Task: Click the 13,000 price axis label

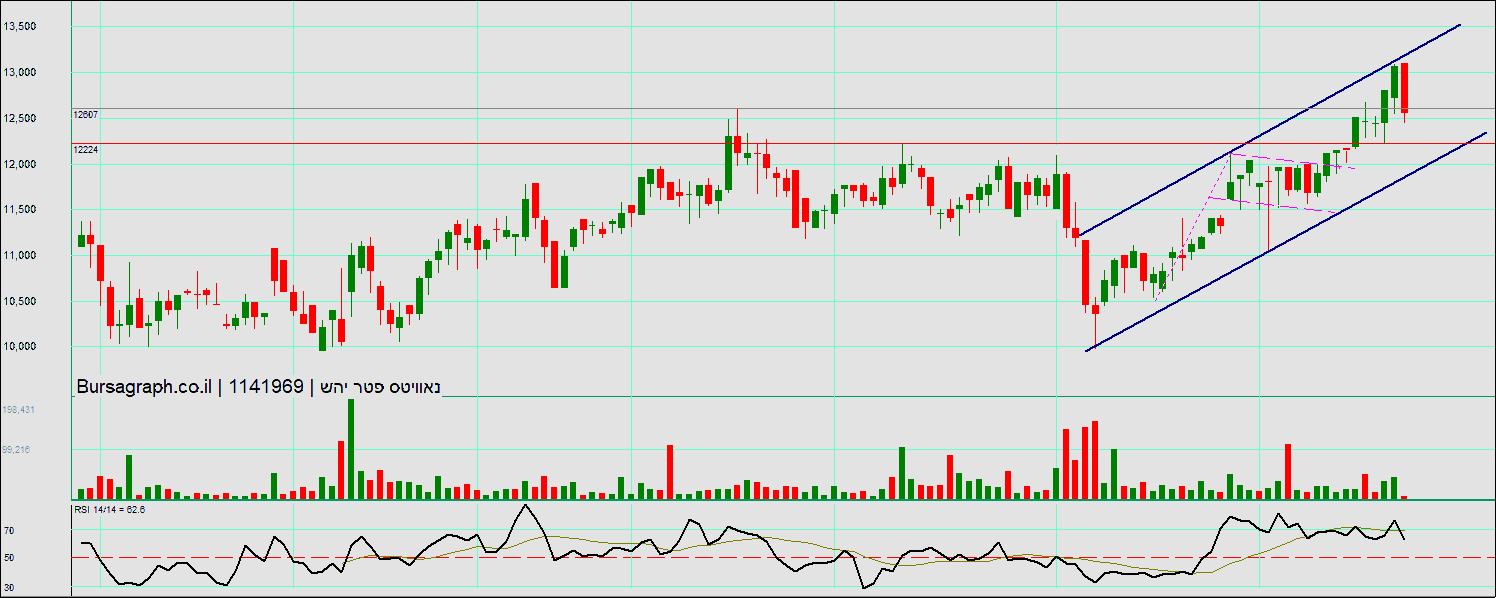Action: pos(20,73)
